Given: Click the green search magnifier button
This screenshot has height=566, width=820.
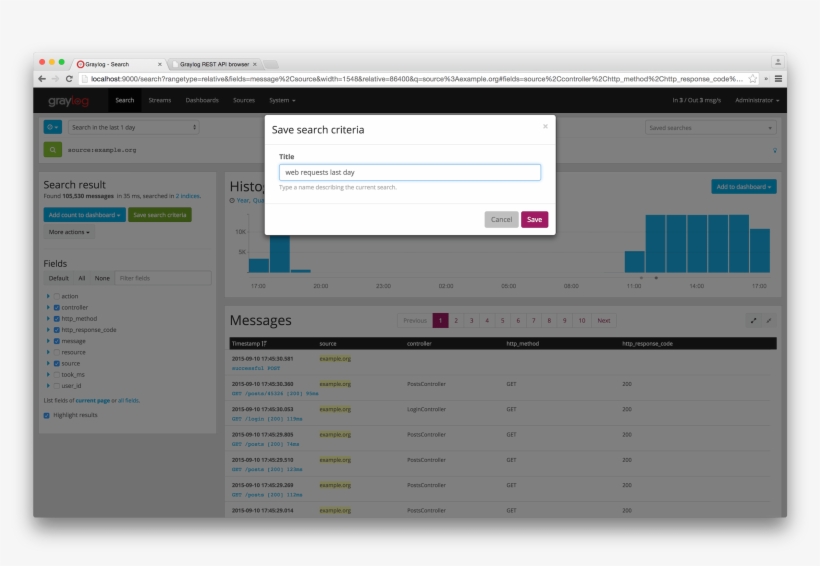Looking at the screenshot, I should pyautogui.click(x=52, y=150).
